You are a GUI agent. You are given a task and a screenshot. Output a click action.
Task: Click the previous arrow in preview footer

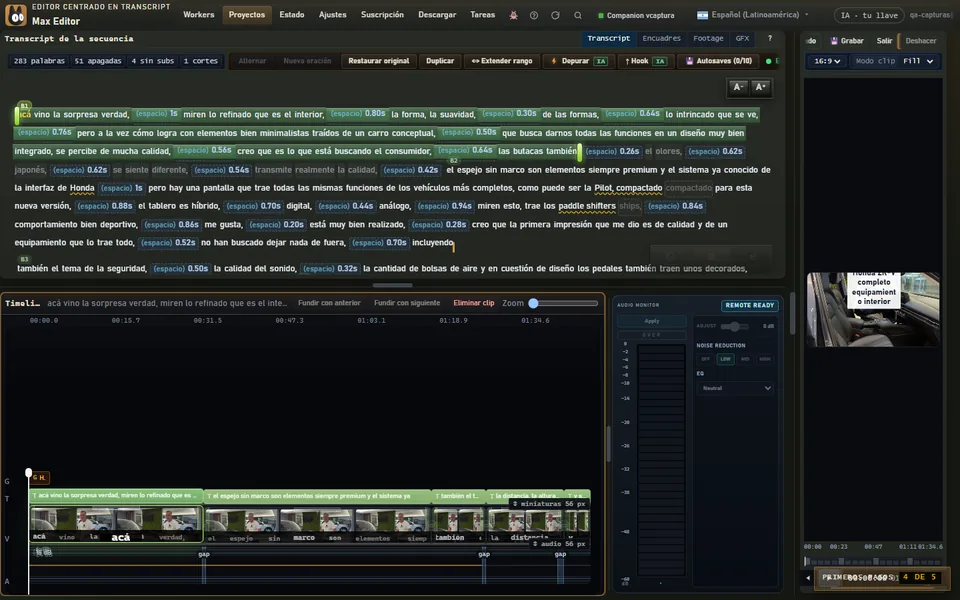pyautogui.click(x=808, y=577)
